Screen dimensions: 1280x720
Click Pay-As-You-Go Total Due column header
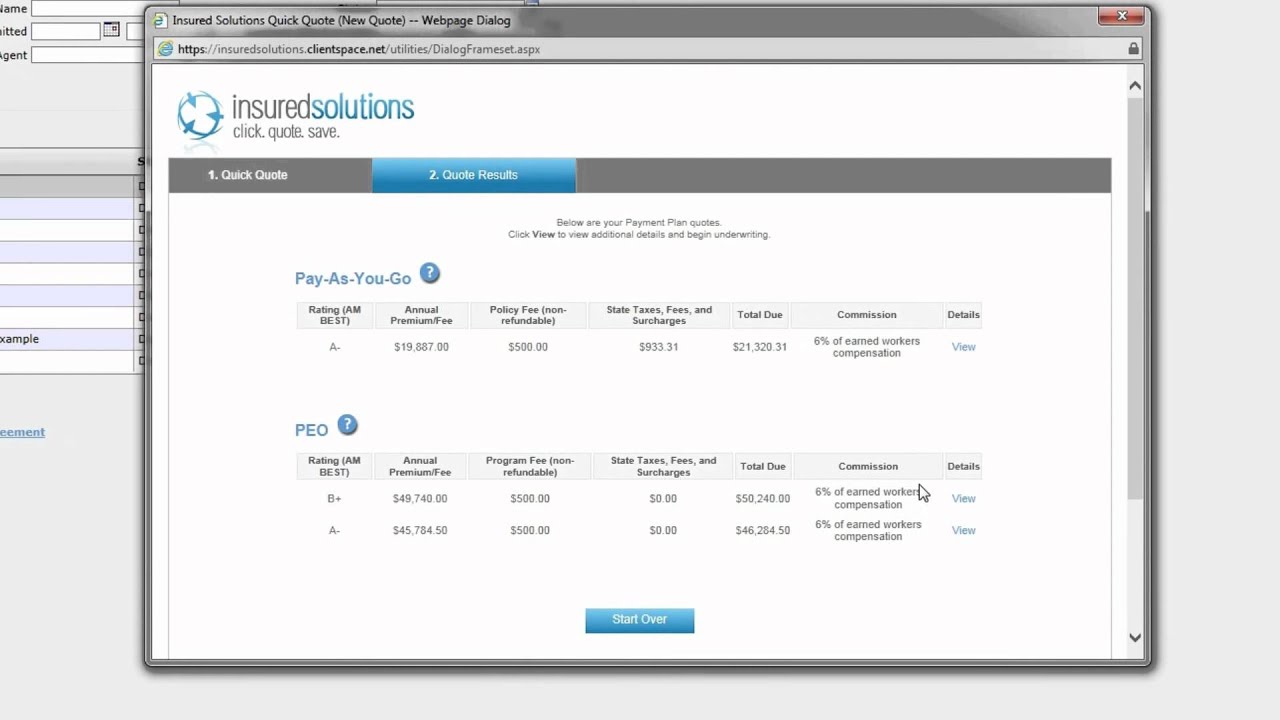[760, 315]
